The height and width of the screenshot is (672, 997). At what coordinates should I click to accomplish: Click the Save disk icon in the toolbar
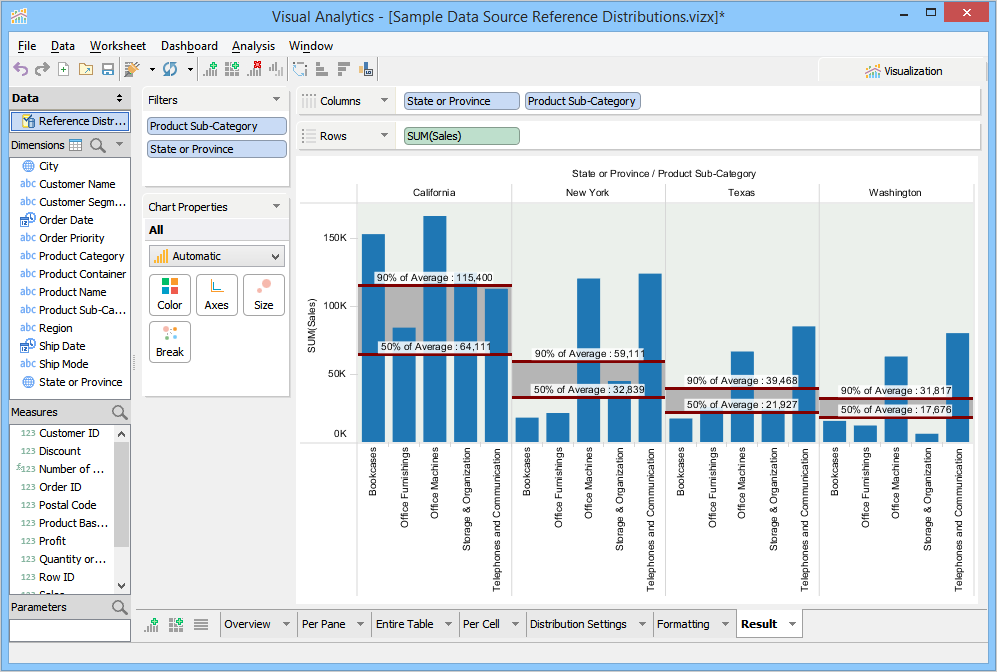(108, 69)
